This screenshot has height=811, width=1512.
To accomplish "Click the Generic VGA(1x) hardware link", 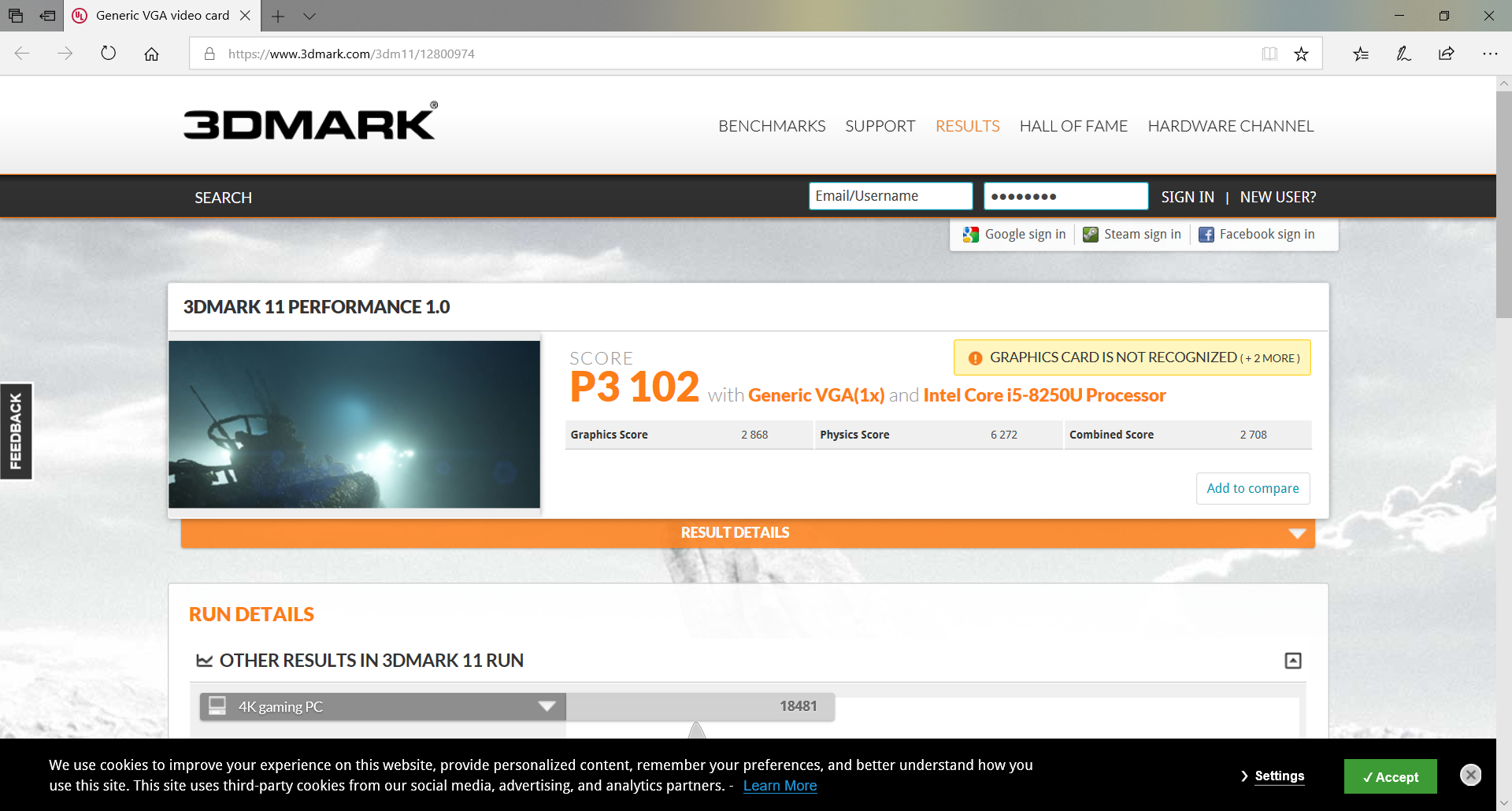I will point(817,395).
